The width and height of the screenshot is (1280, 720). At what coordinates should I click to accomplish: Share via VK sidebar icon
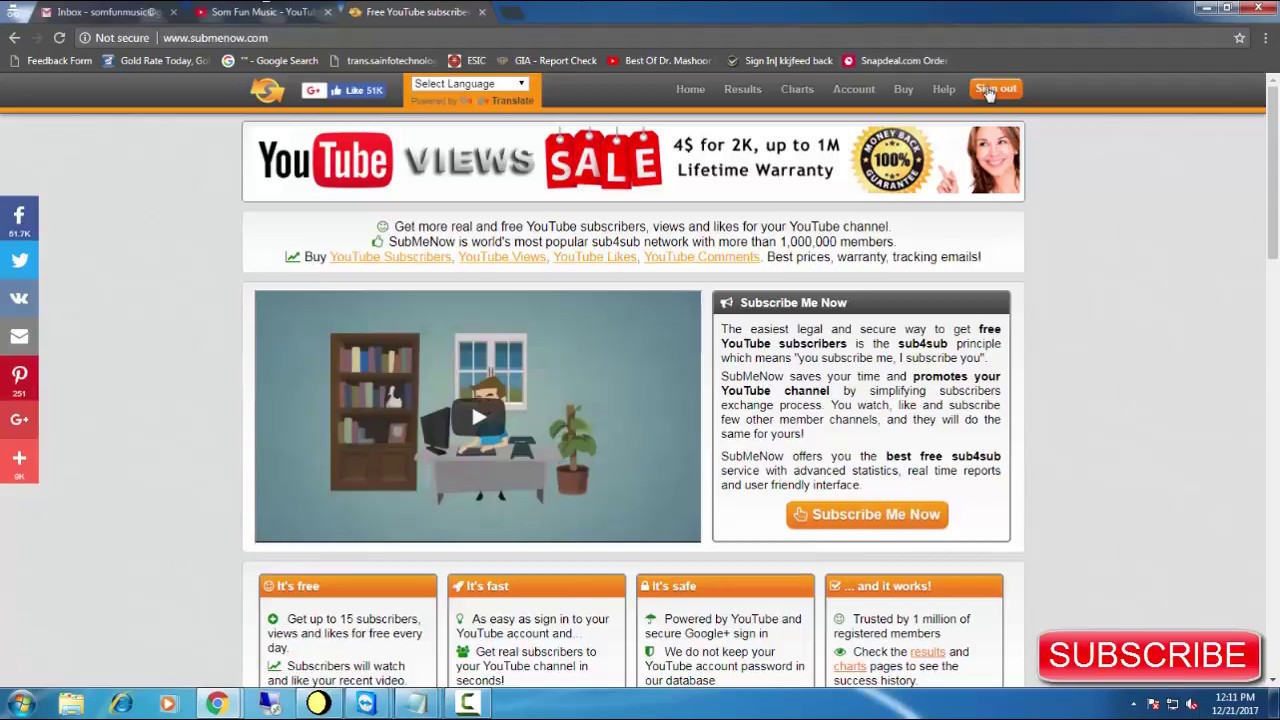19,298
